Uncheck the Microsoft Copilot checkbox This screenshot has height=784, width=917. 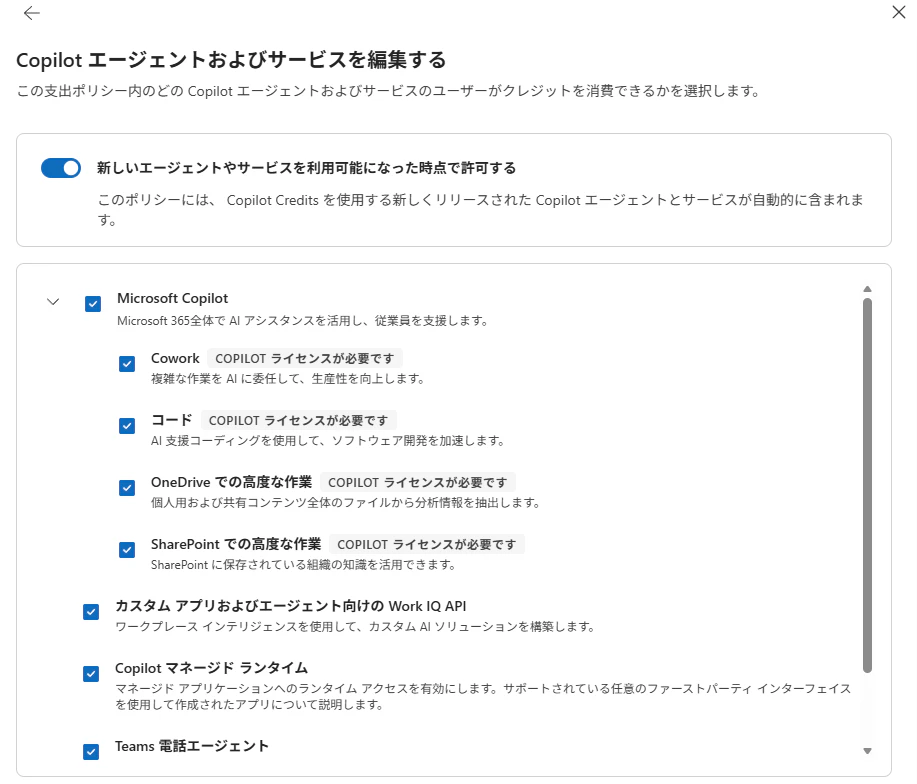pyautogui.click(x=93, y=304)
